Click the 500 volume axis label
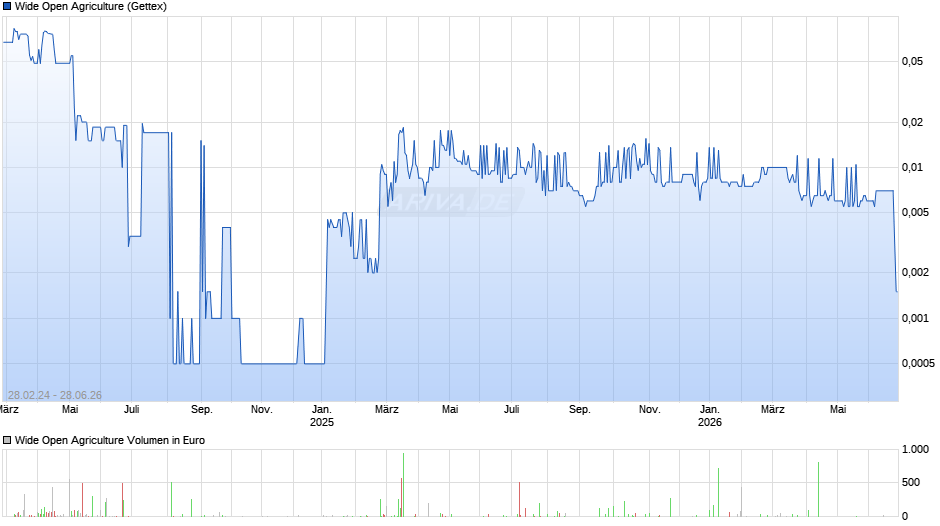 click(911, 482)
